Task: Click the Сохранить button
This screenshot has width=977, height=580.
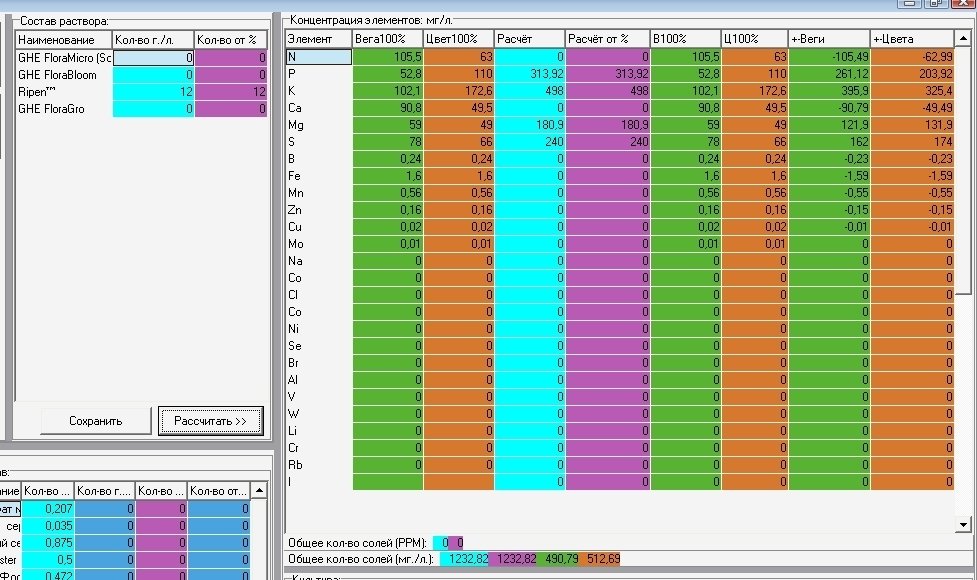Action: tap(95, 421)
